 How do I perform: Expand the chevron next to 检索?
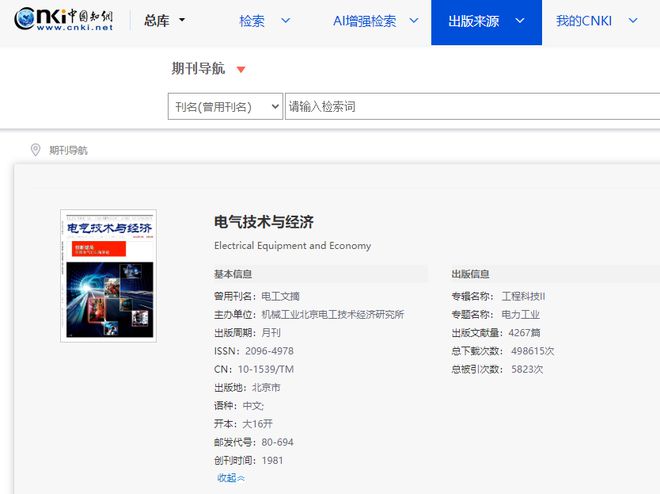(285, 20)
